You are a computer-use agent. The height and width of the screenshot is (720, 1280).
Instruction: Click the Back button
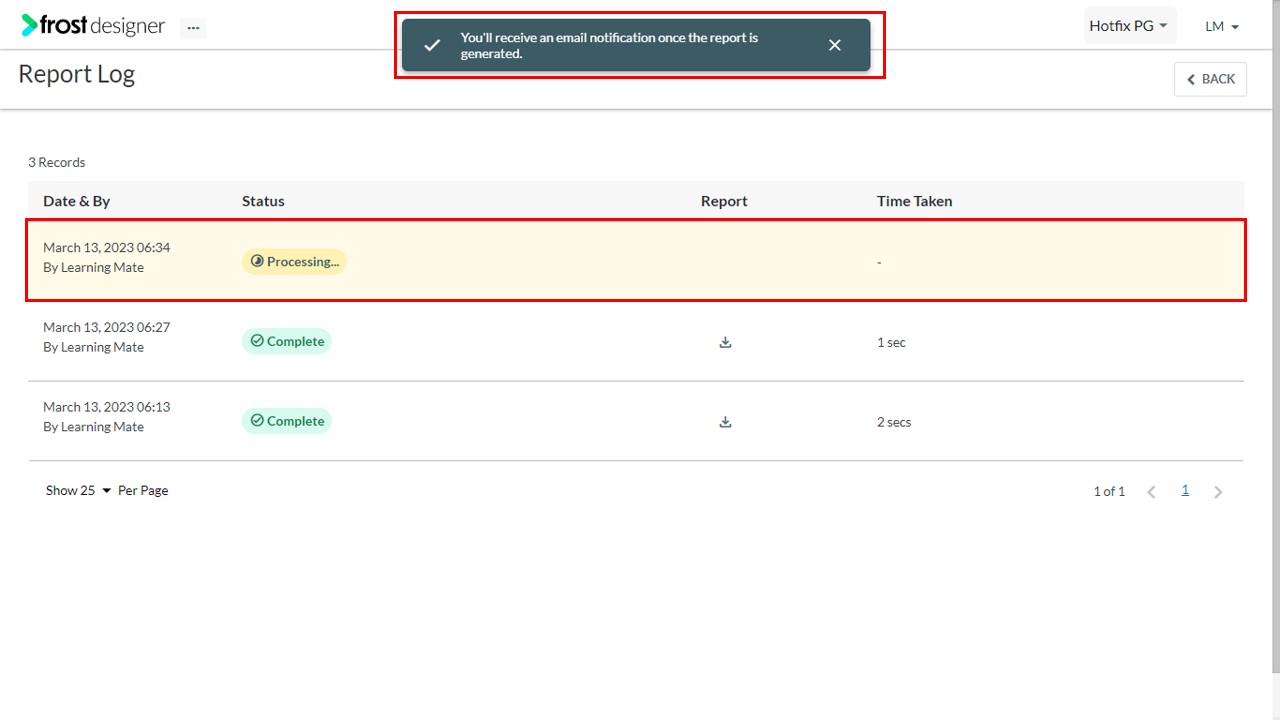1210,79
